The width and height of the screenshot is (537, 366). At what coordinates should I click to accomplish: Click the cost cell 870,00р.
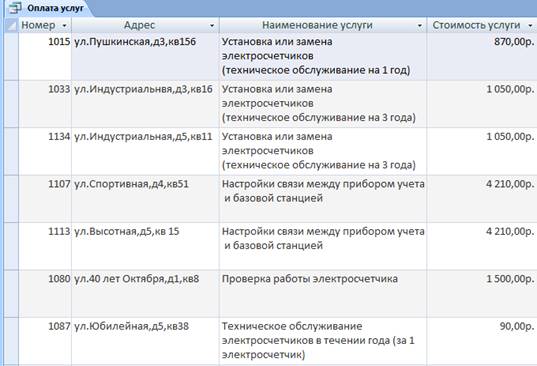point(482,56)
